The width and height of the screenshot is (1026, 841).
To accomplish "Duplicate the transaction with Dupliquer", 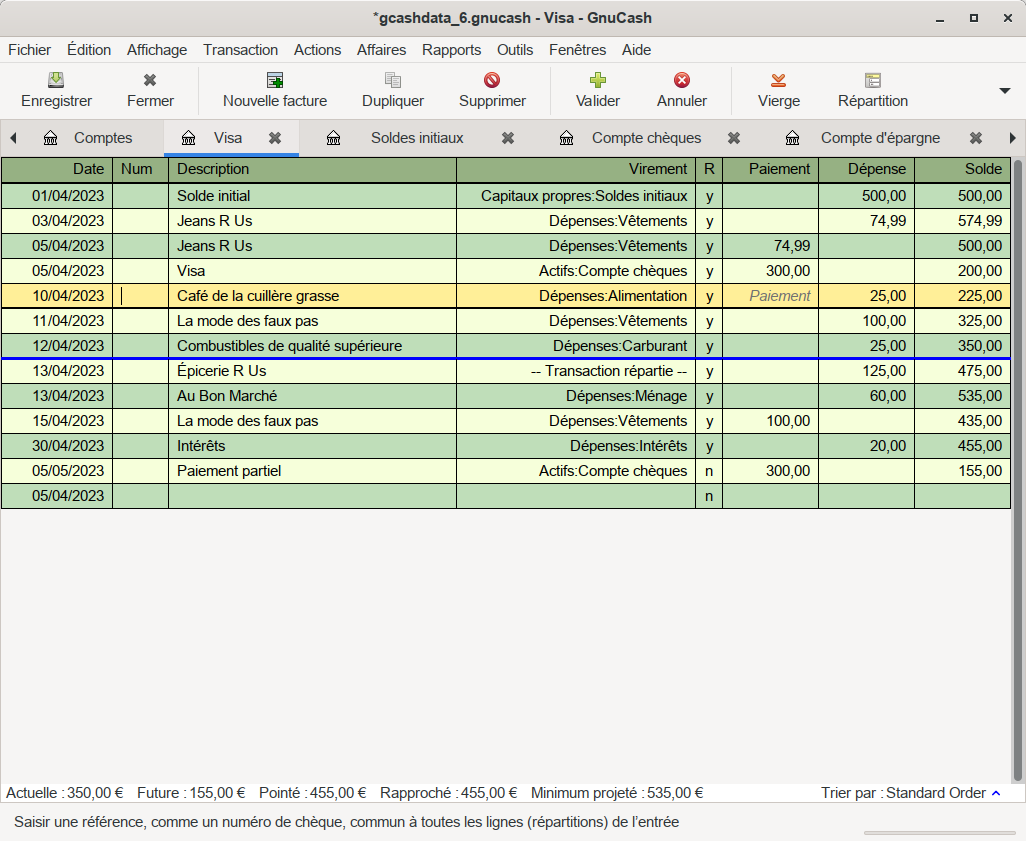I will tap(392, 81).
